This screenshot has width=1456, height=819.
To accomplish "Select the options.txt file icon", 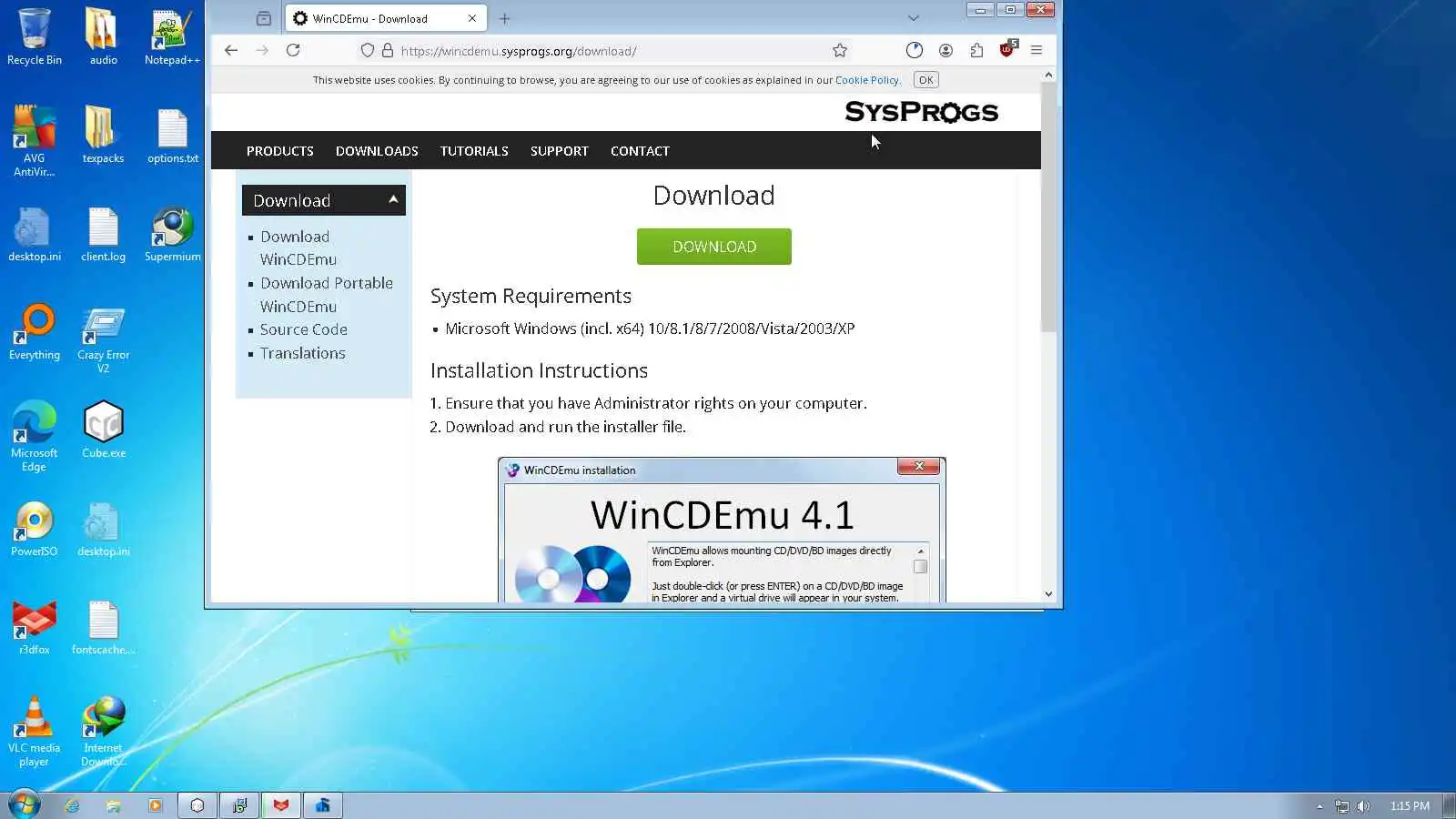I will (172, 136).
